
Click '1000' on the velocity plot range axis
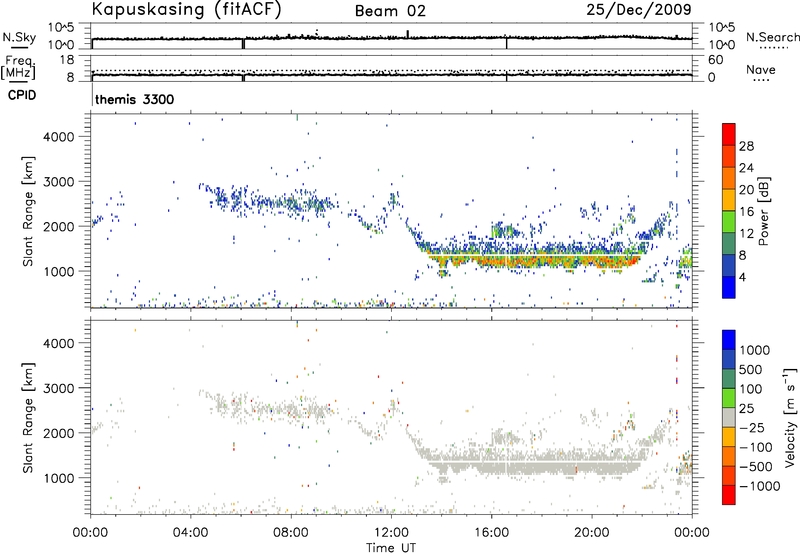pos(59,478)
